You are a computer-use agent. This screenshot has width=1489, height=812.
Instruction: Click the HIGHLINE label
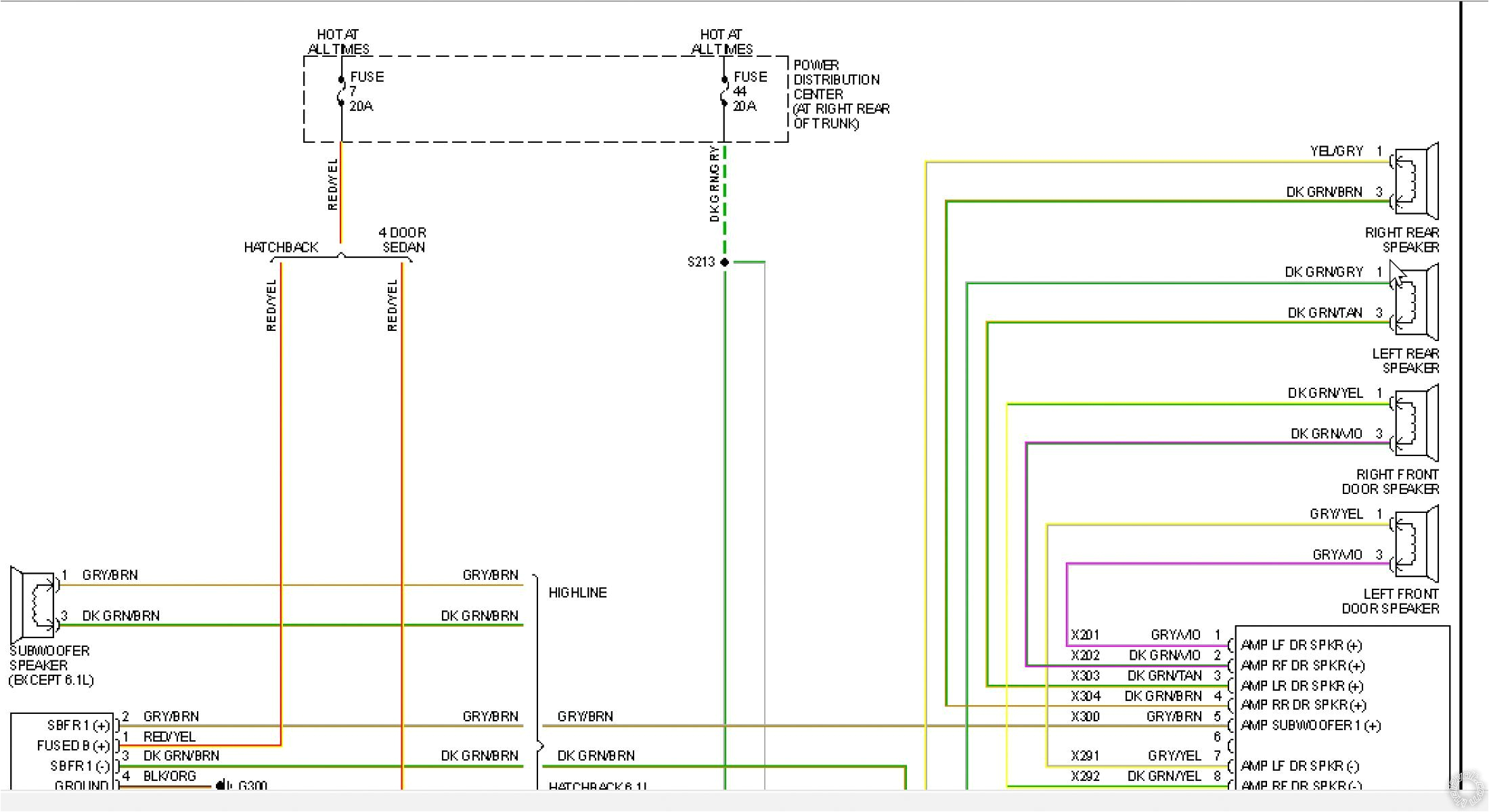(x=579, y=593)
